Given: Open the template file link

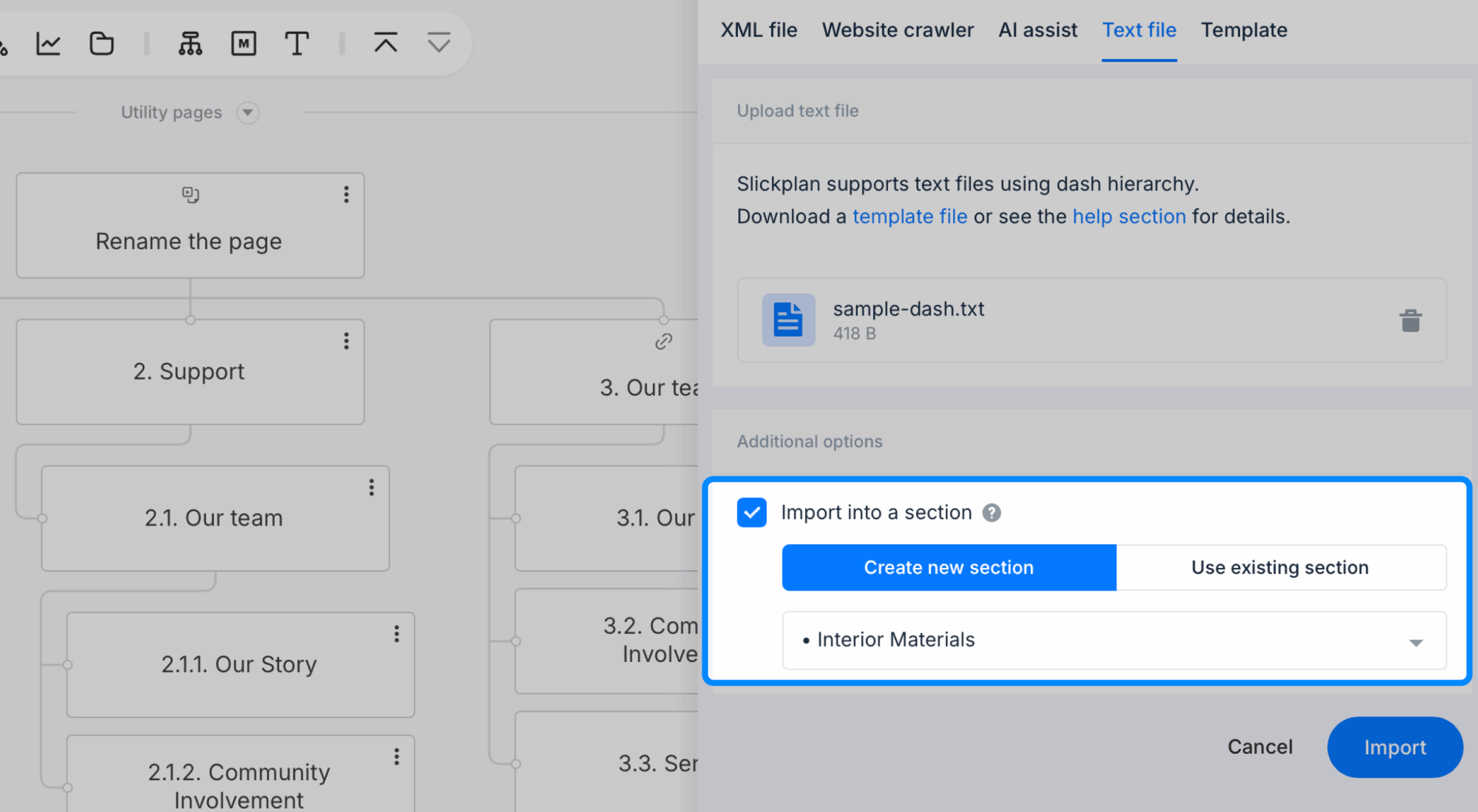Looking at the screenshot, I should (x=910, y=216).
